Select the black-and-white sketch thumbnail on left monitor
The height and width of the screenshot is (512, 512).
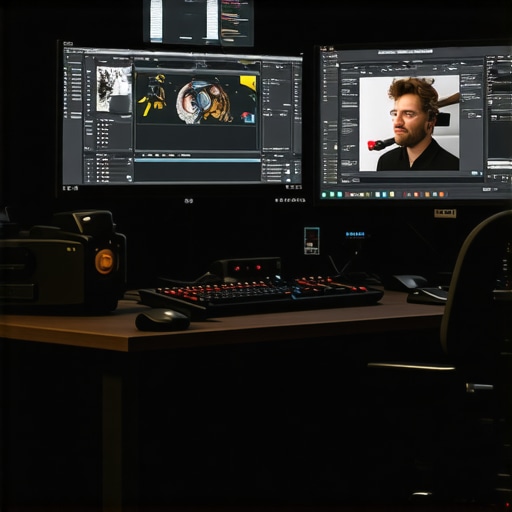click(114, 89)
